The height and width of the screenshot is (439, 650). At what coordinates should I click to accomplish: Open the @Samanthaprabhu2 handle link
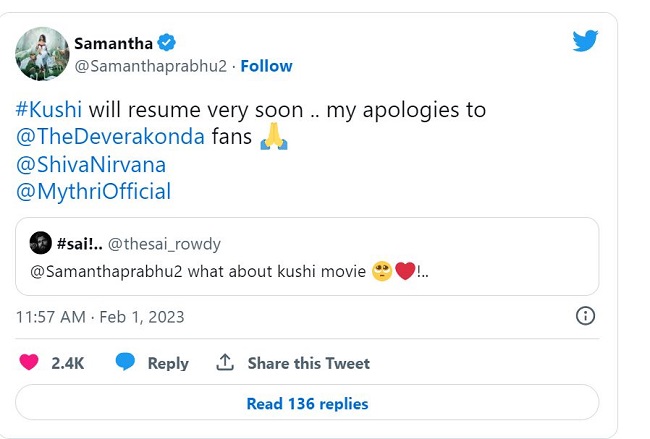152,66
